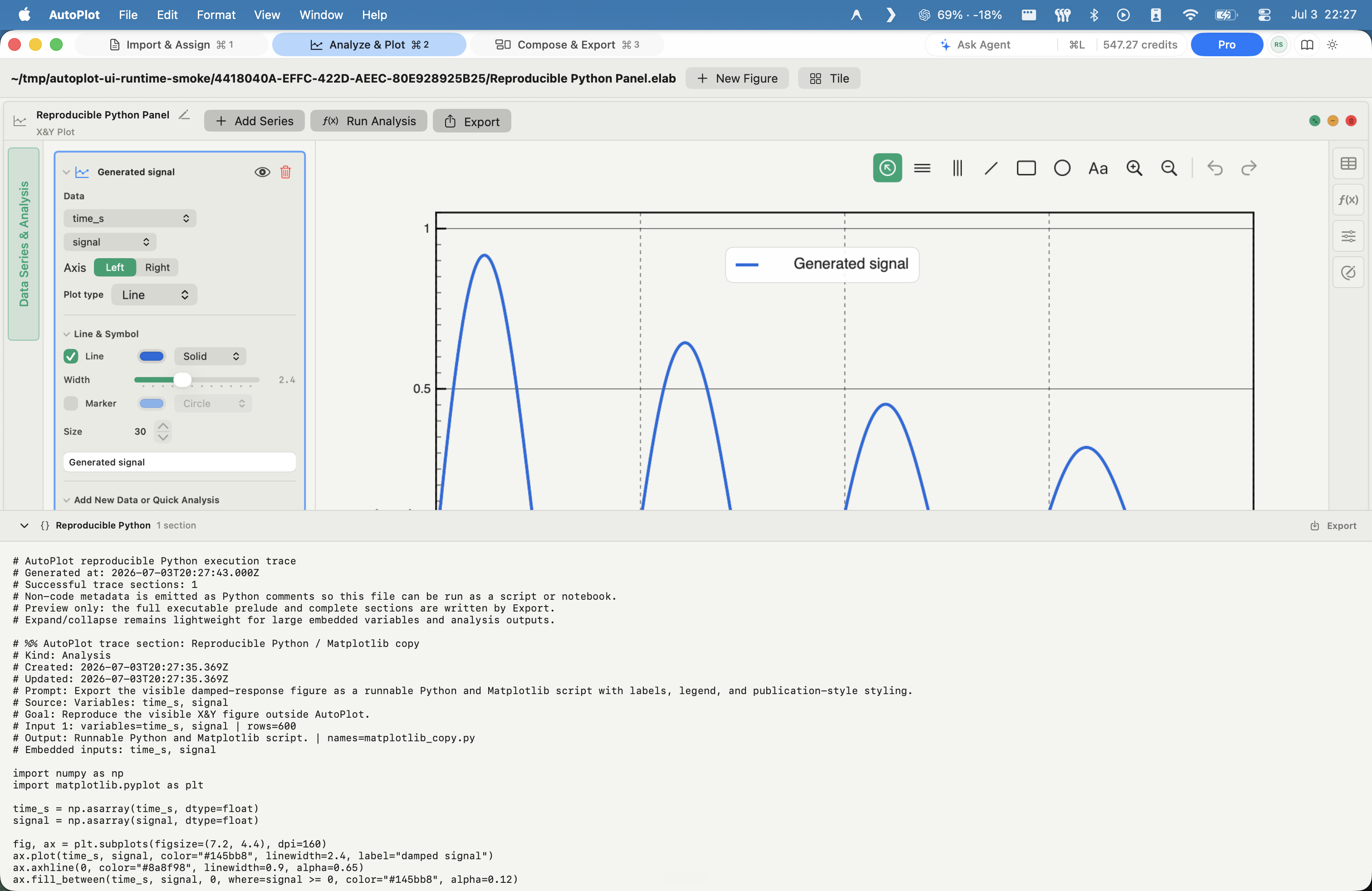Switch to Import & Assign tab

click(x=172, y=44)
